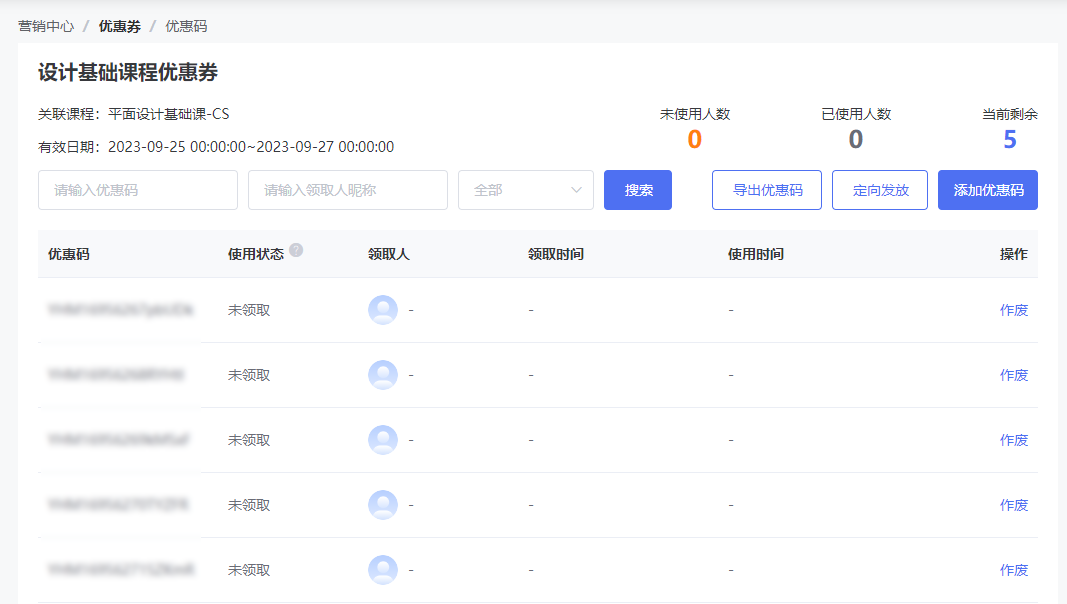Click the 搜索 button
This screenshot has width=1067, height=604.
638,190
